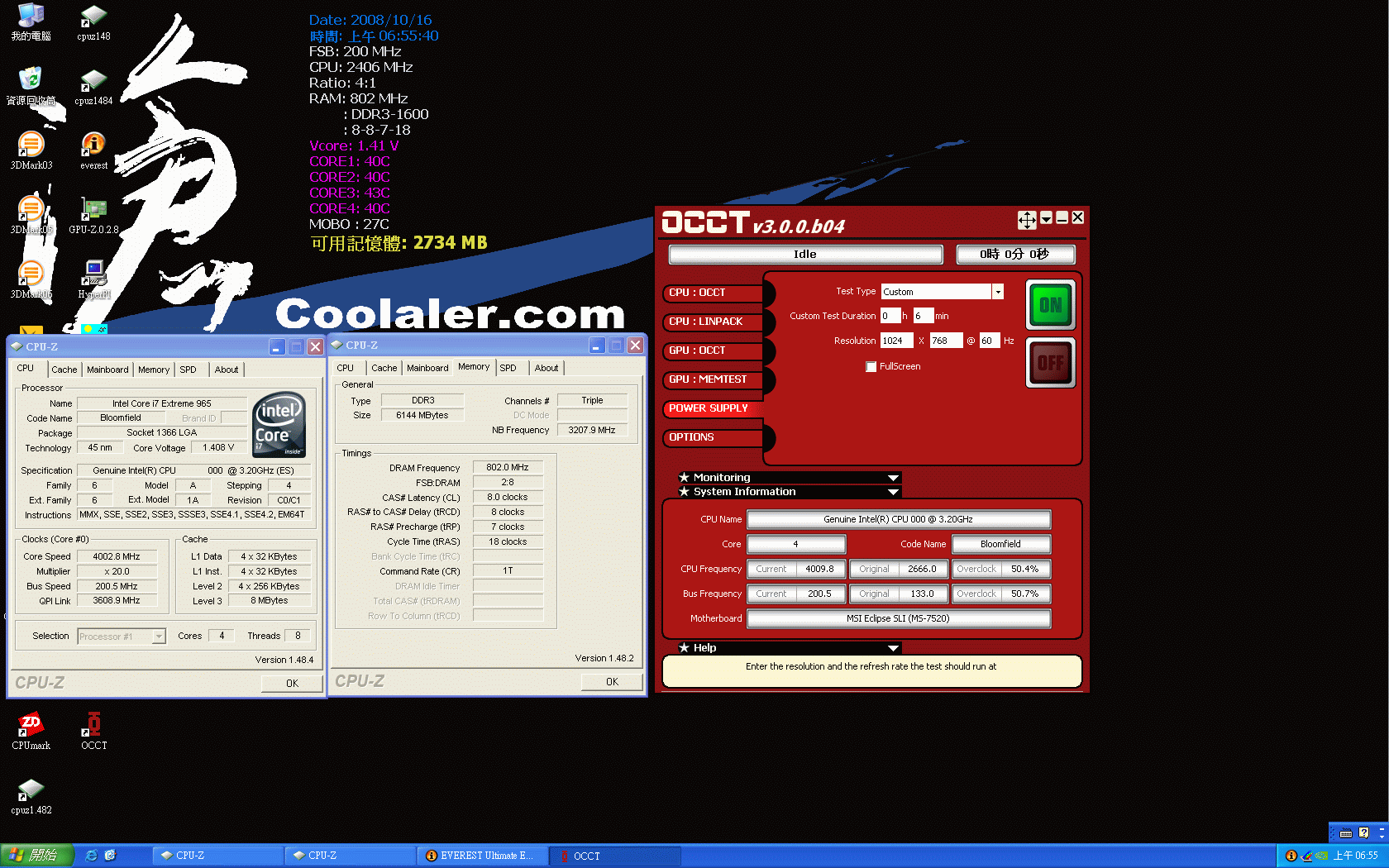Click the OCCT taskbar button

pyautogui.click(x=616, y=856)
